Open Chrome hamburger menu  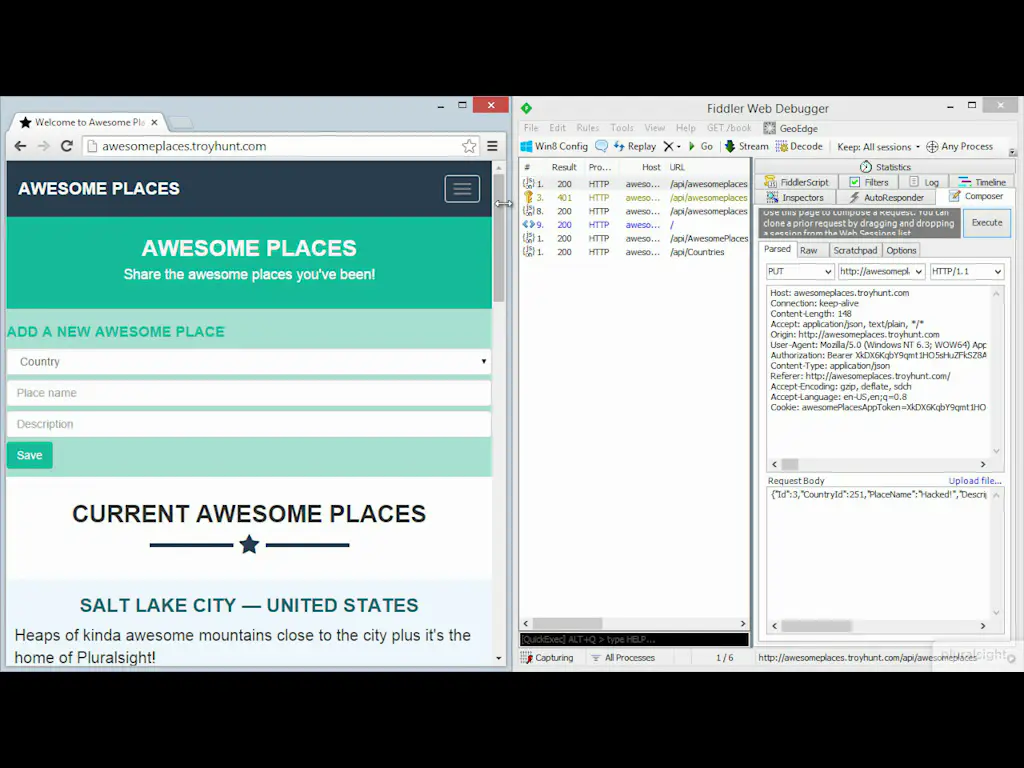pos(492,146)
